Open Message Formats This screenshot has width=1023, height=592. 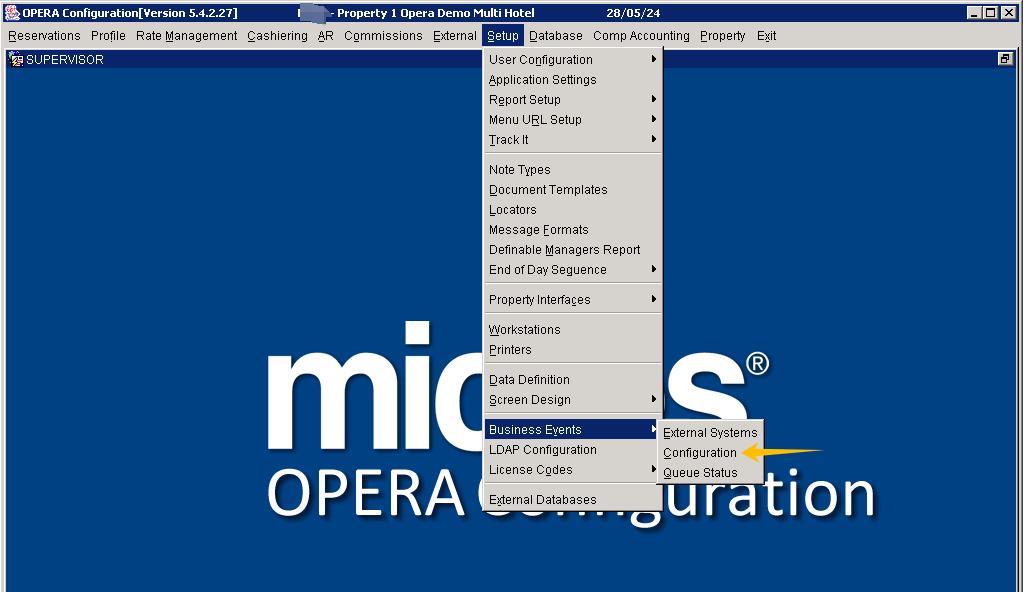(x=573, y=230)
